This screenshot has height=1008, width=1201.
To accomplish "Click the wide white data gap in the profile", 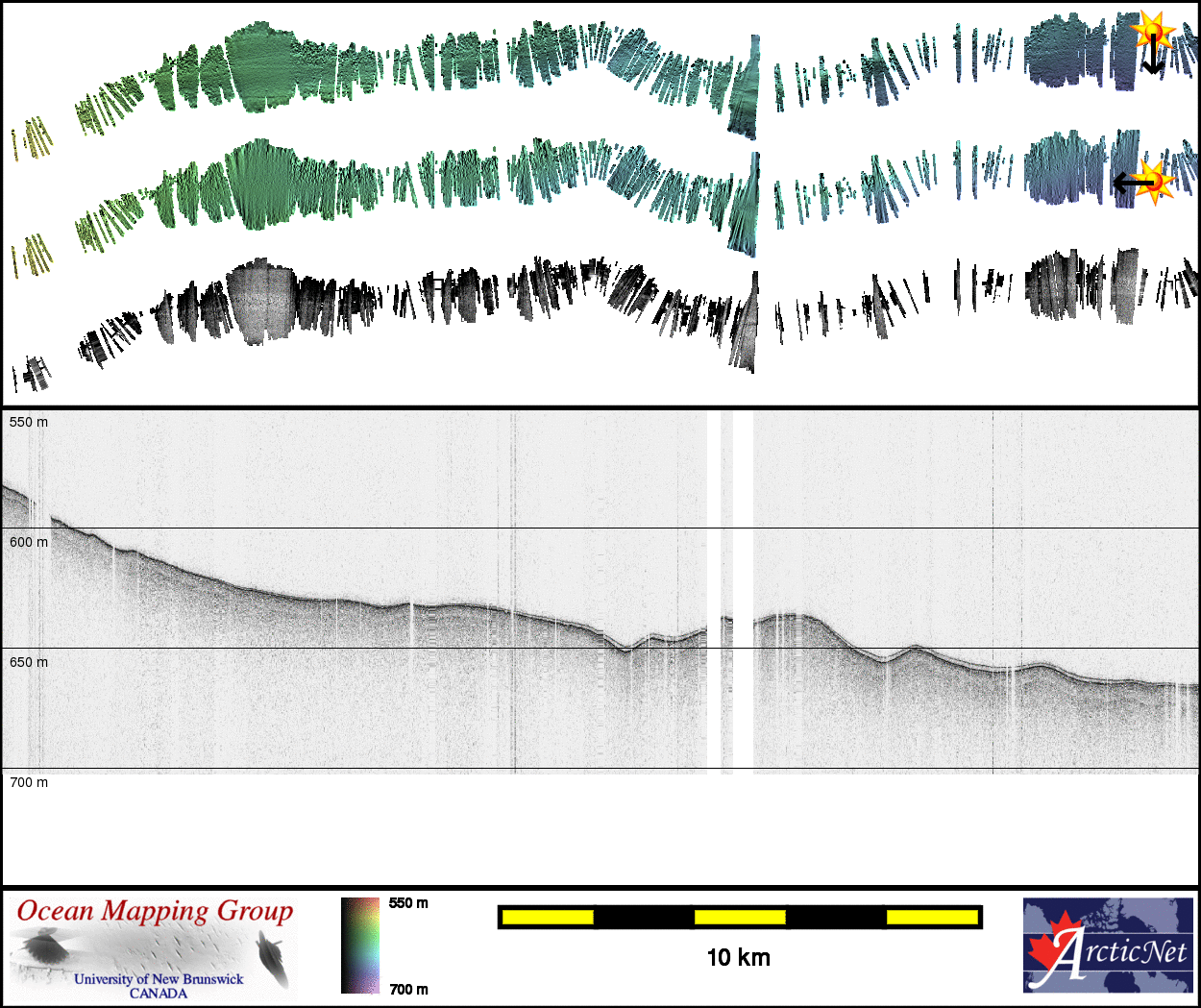I will pos(743,589).
